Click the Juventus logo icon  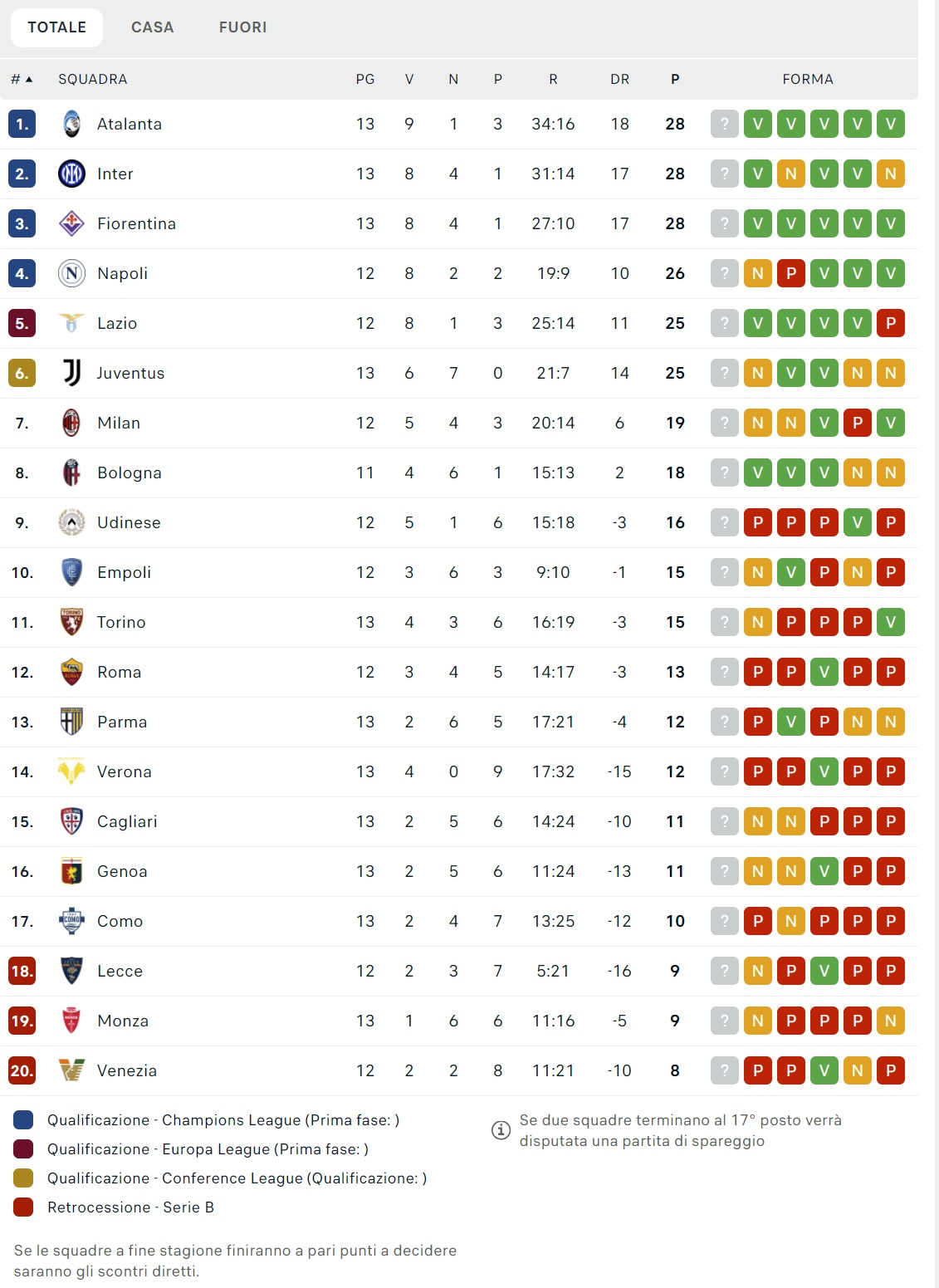tap(71, 373)
